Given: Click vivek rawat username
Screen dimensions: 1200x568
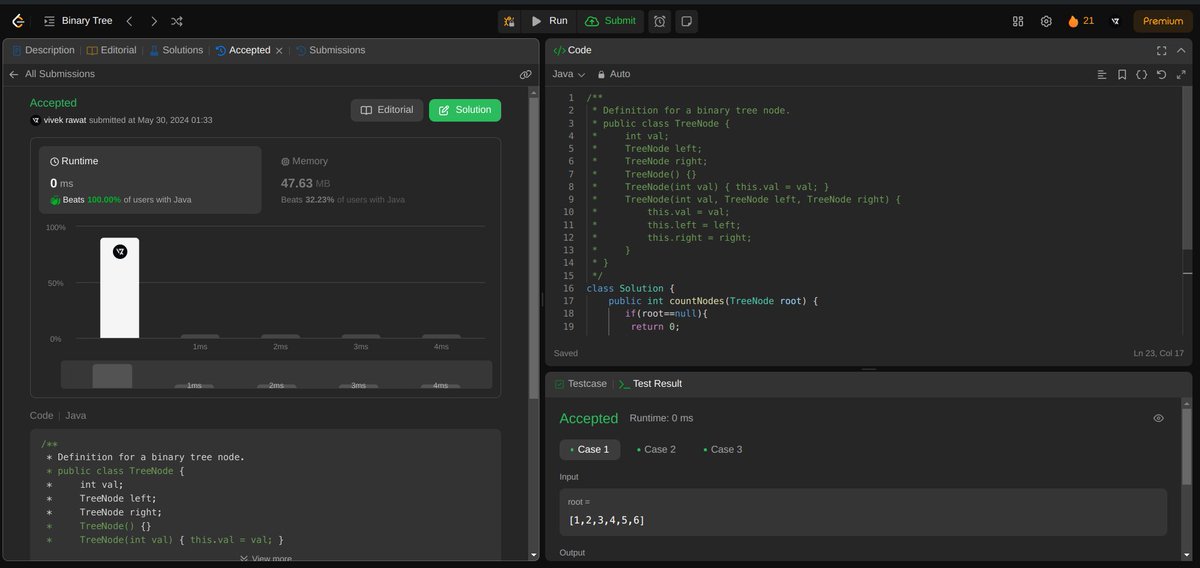Looking at the screenshot, I should [63, 120].
